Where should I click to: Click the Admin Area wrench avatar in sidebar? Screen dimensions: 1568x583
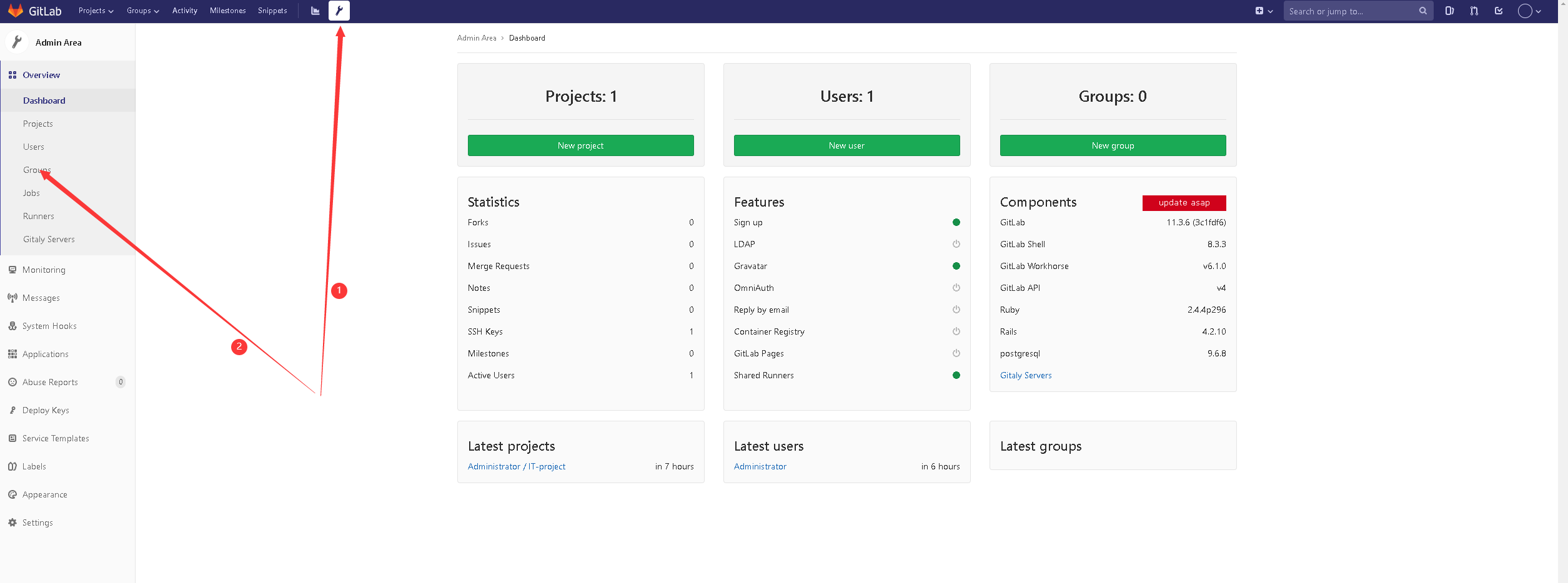click(17, 42)
